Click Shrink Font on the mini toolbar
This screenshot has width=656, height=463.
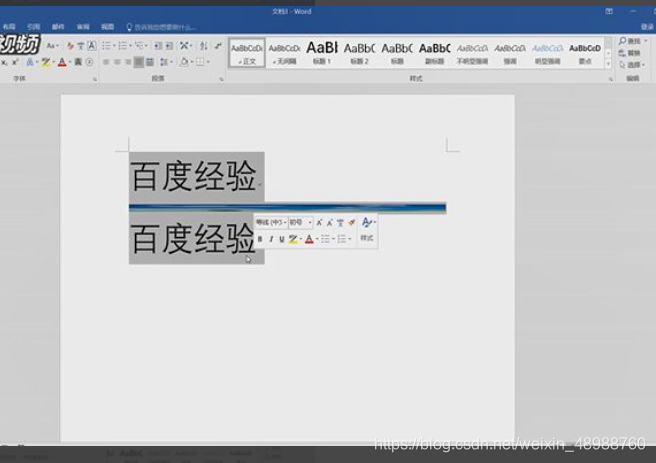point(330,223)
